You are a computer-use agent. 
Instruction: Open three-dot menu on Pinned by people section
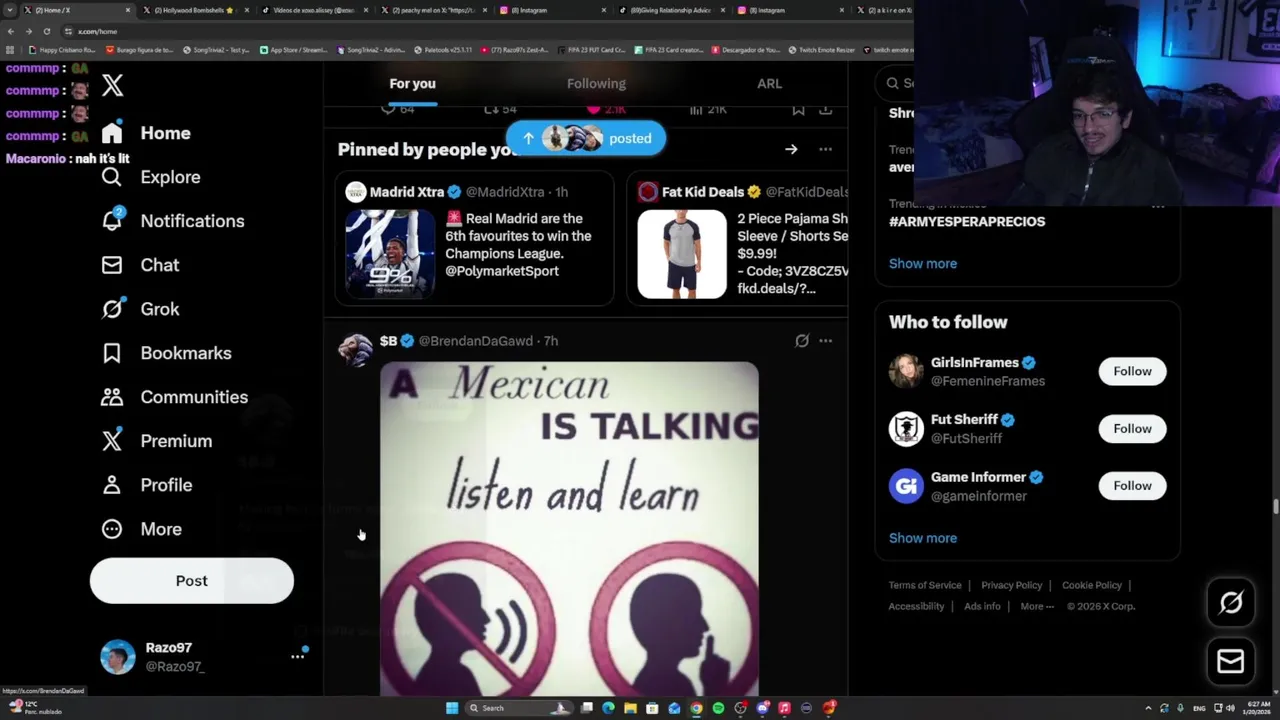pyautogui.click(x=825, y=149)
